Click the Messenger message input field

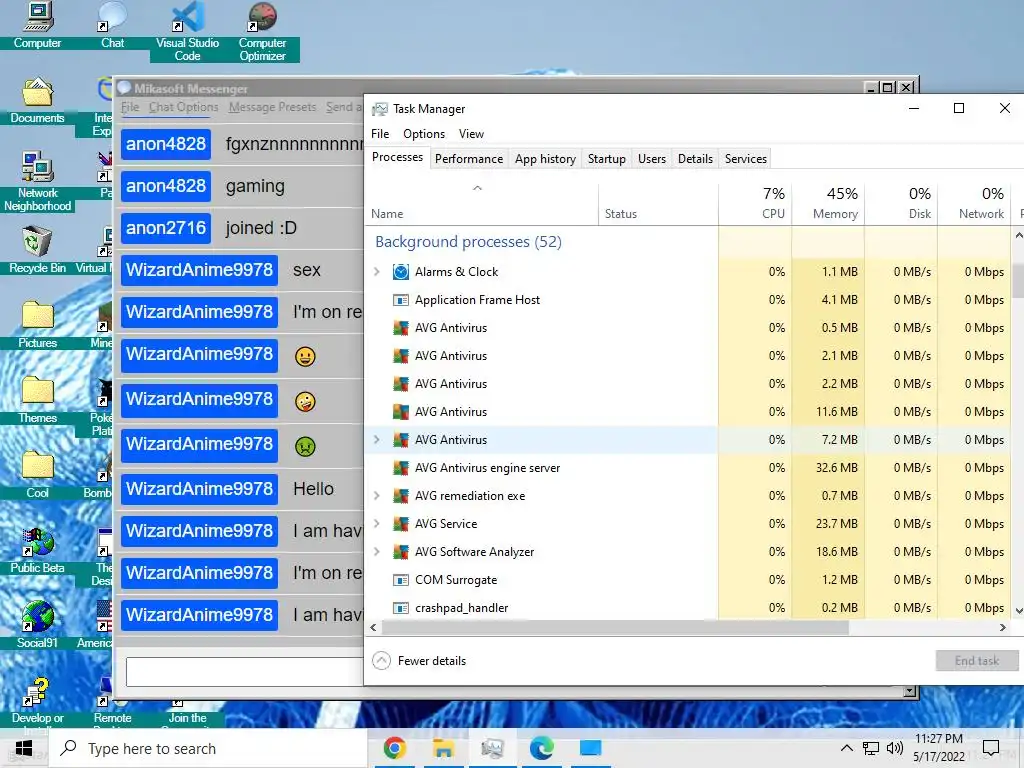[244, 671]
